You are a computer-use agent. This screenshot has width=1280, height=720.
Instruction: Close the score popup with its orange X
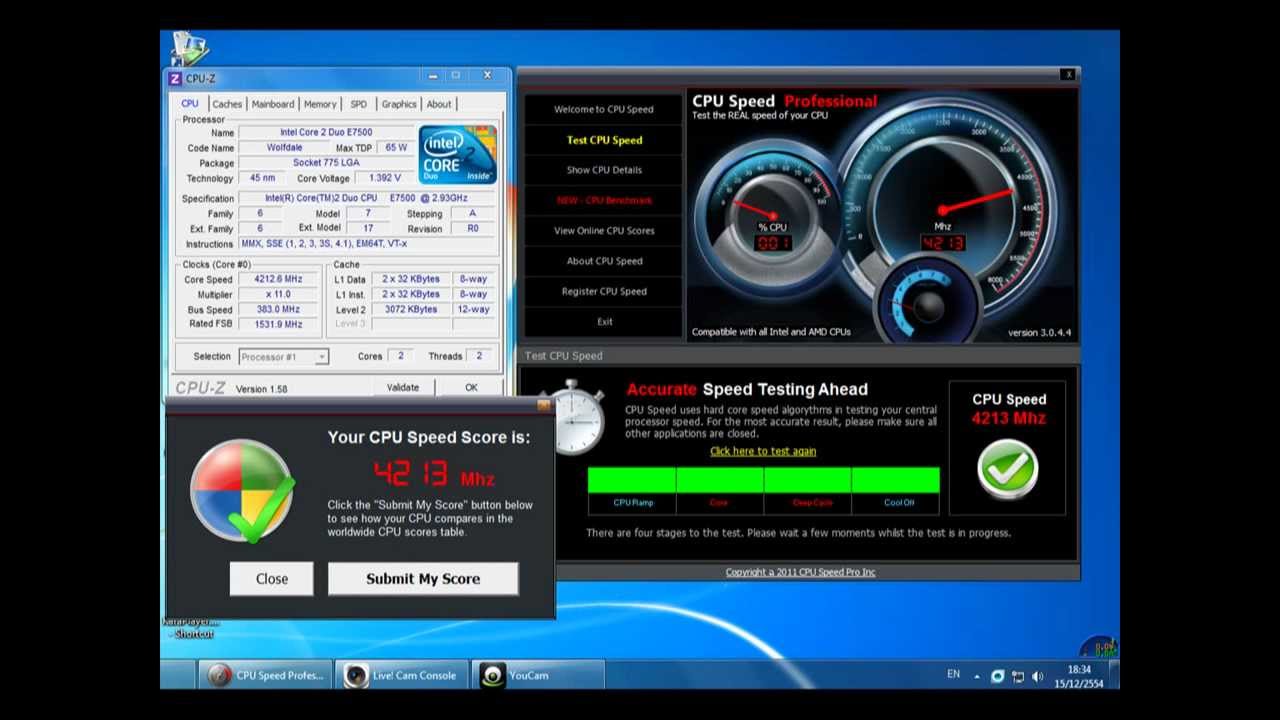[544, 405]
